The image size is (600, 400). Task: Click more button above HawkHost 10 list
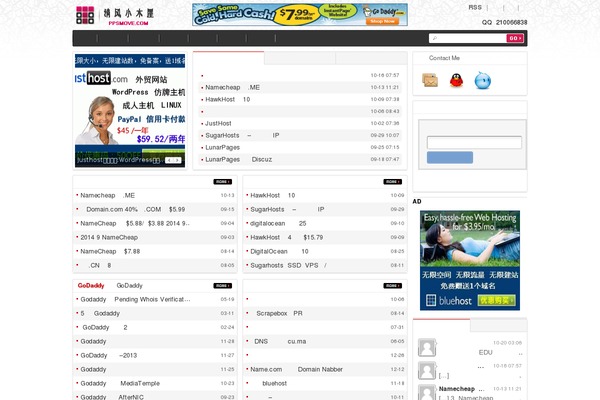tap(393, 181)
